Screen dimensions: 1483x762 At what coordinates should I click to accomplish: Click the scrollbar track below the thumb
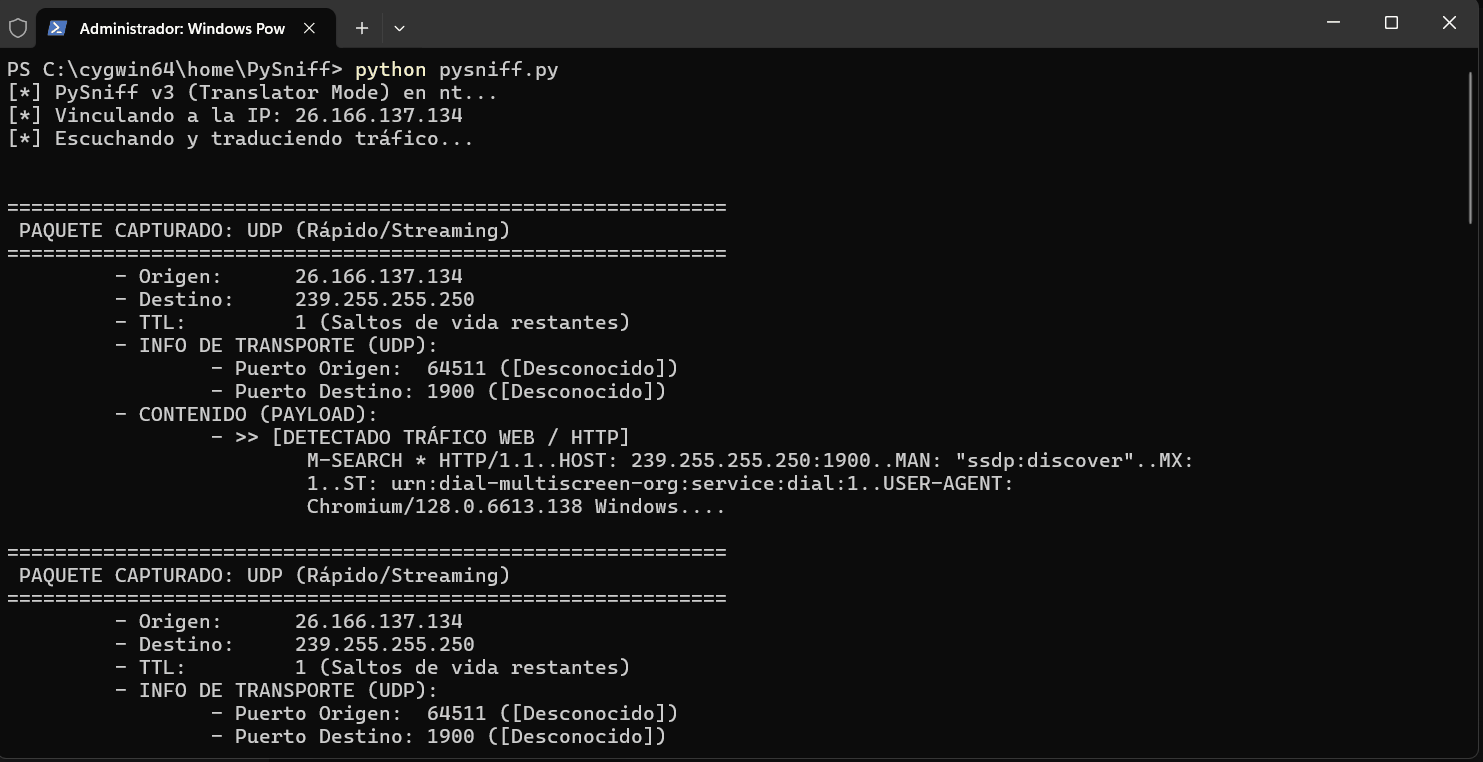(1472, 490)
